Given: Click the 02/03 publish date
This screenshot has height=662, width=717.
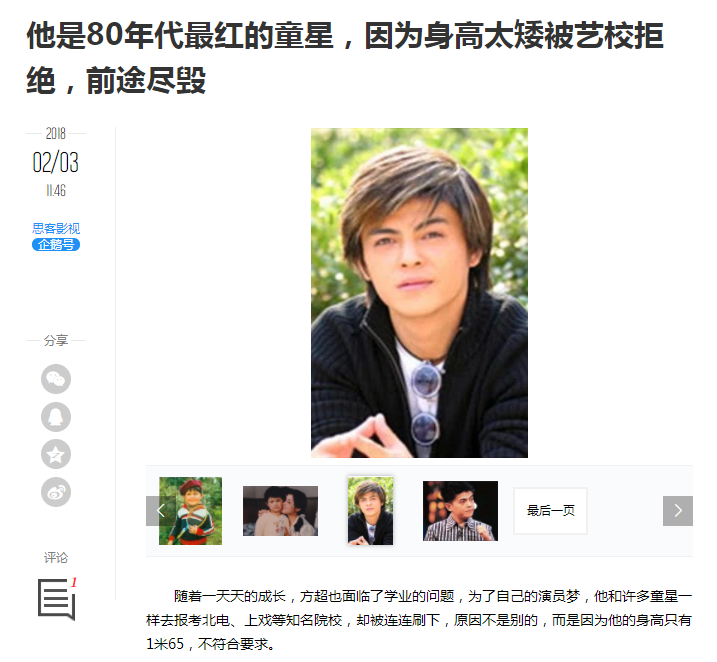Looking at the screenshot, I should click(56, 162).
